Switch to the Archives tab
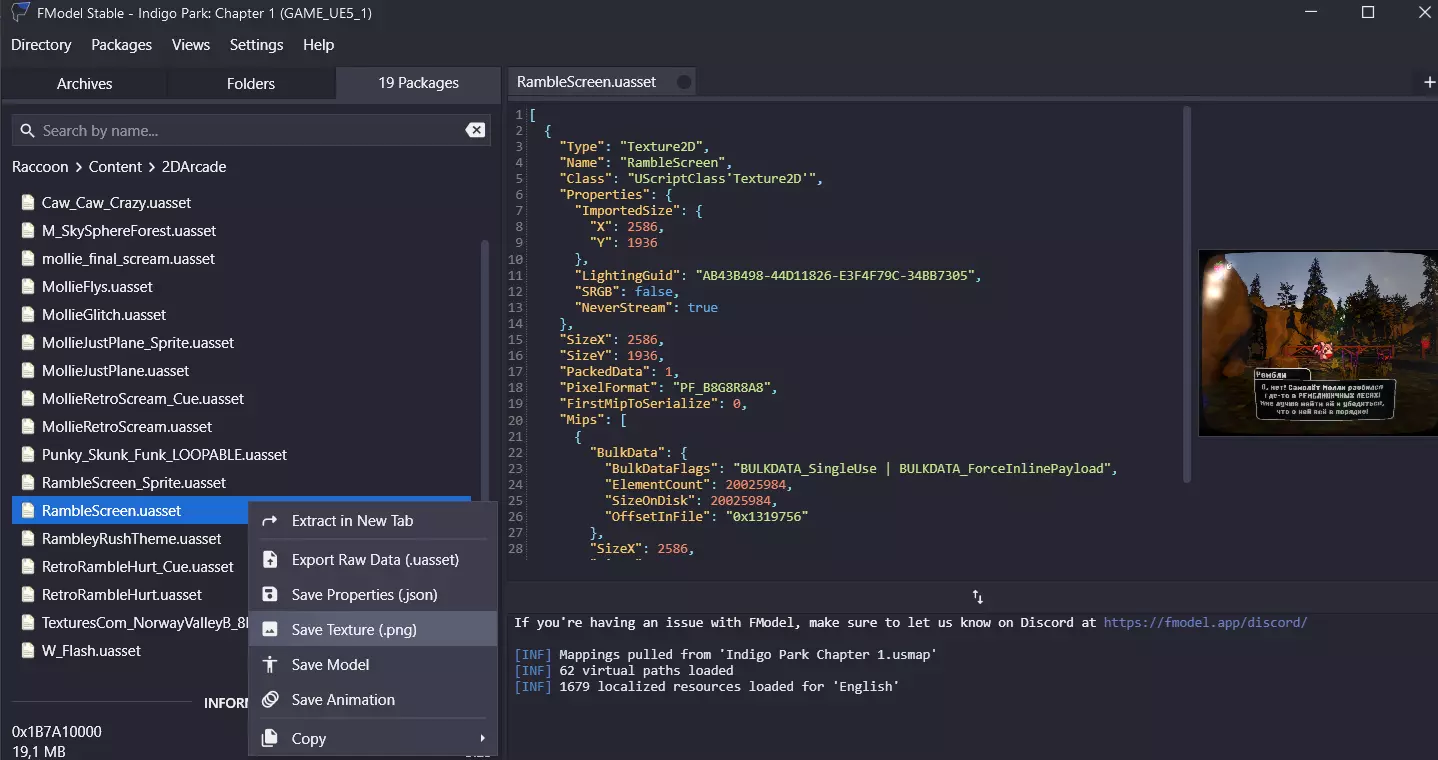The height and width of the screenshot is (760, 1438). click(x=84, y=84)
